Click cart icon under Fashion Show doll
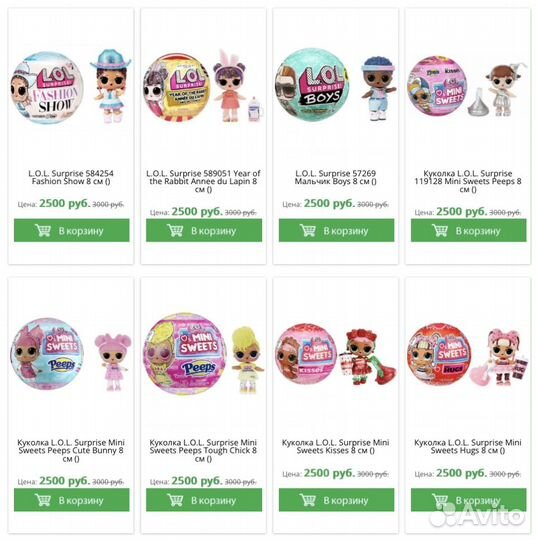 point(43,230)
